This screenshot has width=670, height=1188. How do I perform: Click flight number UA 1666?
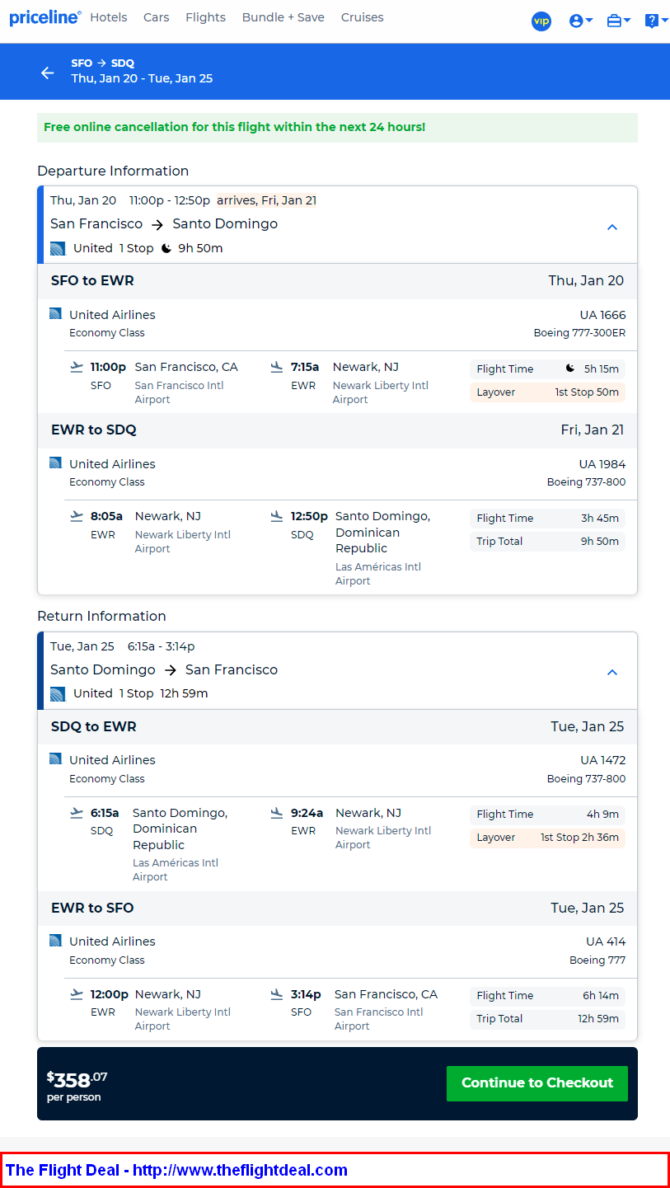(x=603, y=314)
